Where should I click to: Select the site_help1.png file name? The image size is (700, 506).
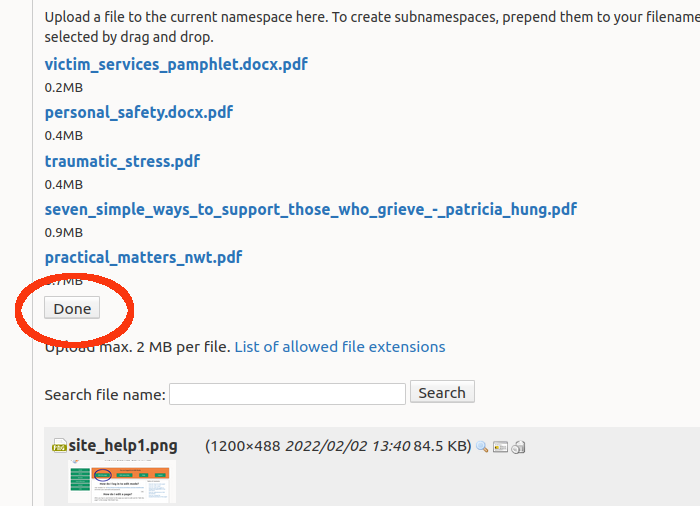coord(123,446)
